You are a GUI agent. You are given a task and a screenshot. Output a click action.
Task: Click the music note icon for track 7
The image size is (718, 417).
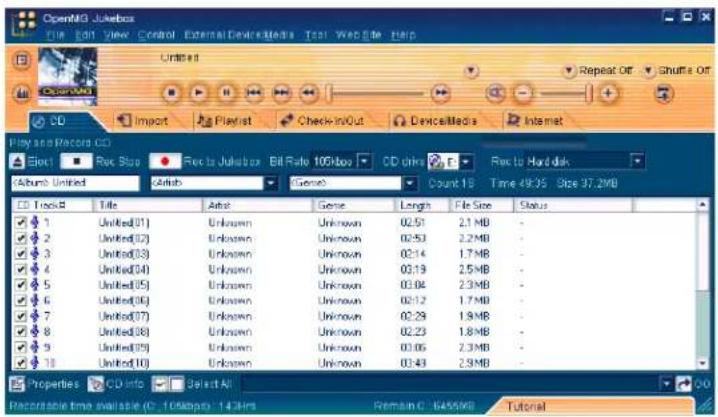[34, 316]
